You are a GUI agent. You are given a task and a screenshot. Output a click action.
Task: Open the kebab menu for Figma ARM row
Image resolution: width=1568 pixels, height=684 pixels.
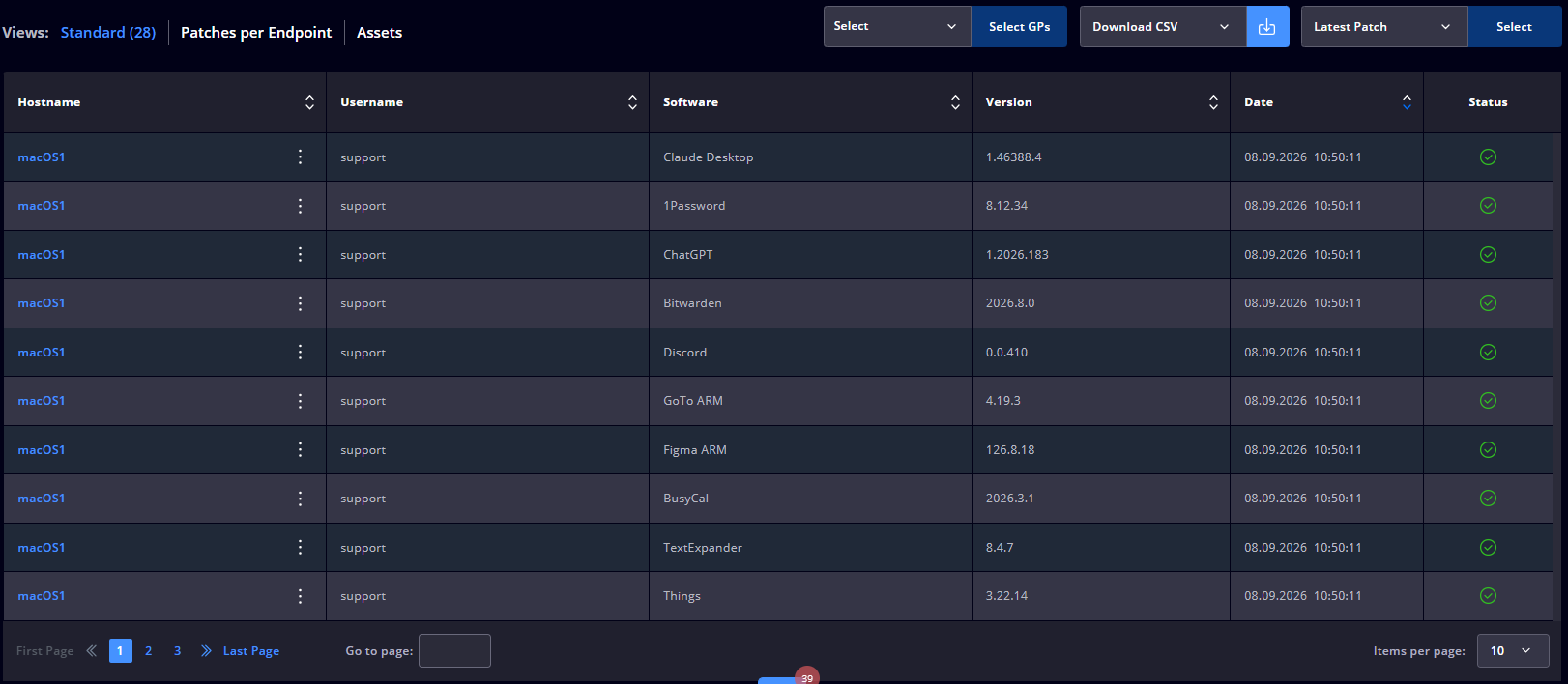[300, 449]
